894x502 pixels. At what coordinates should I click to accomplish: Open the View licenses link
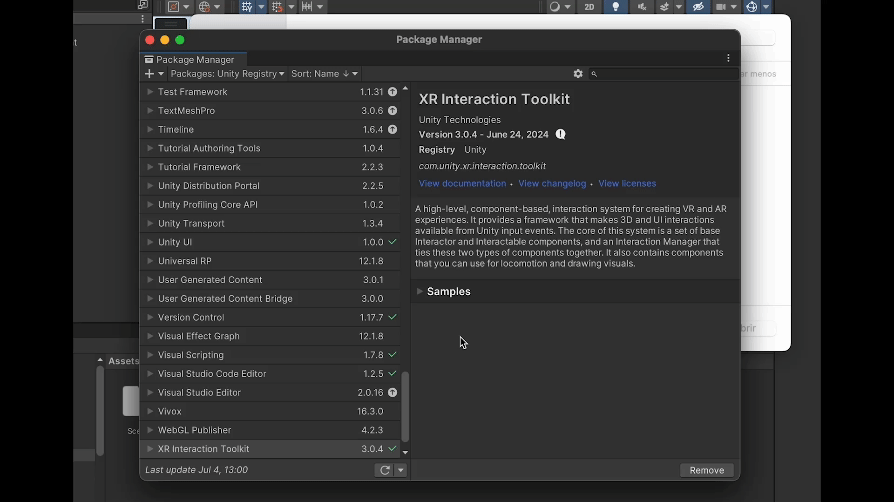[x=627, y=183]
